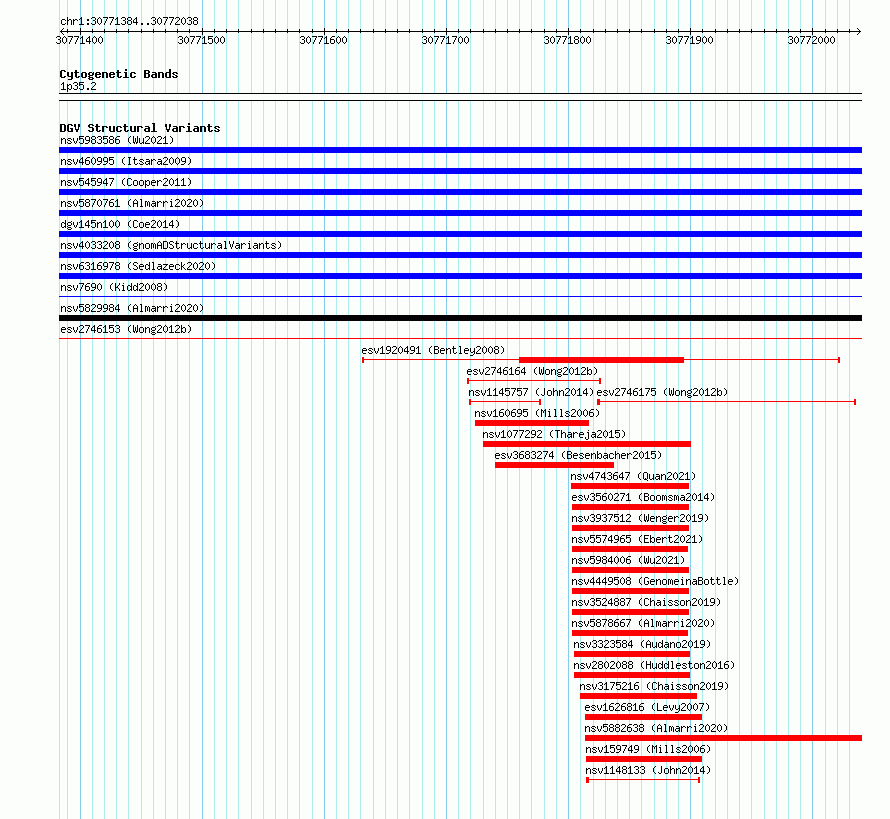890x819 pixels.
Task: Select nsv4033208 (gnomADStructuralVariants) label
Action: [x=171, y=245]
